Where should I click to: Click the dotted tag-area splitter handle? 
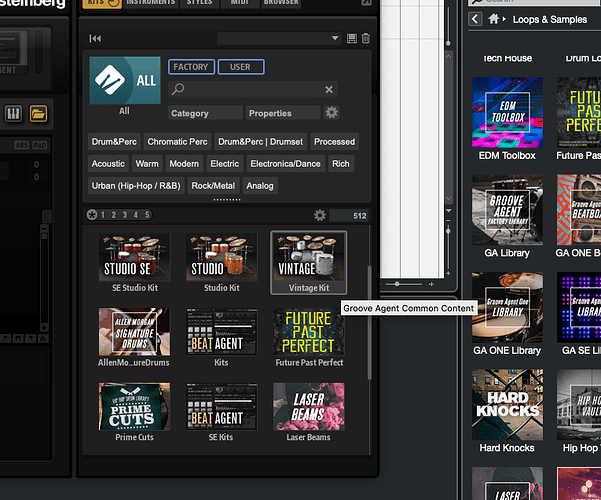(227, 199)
